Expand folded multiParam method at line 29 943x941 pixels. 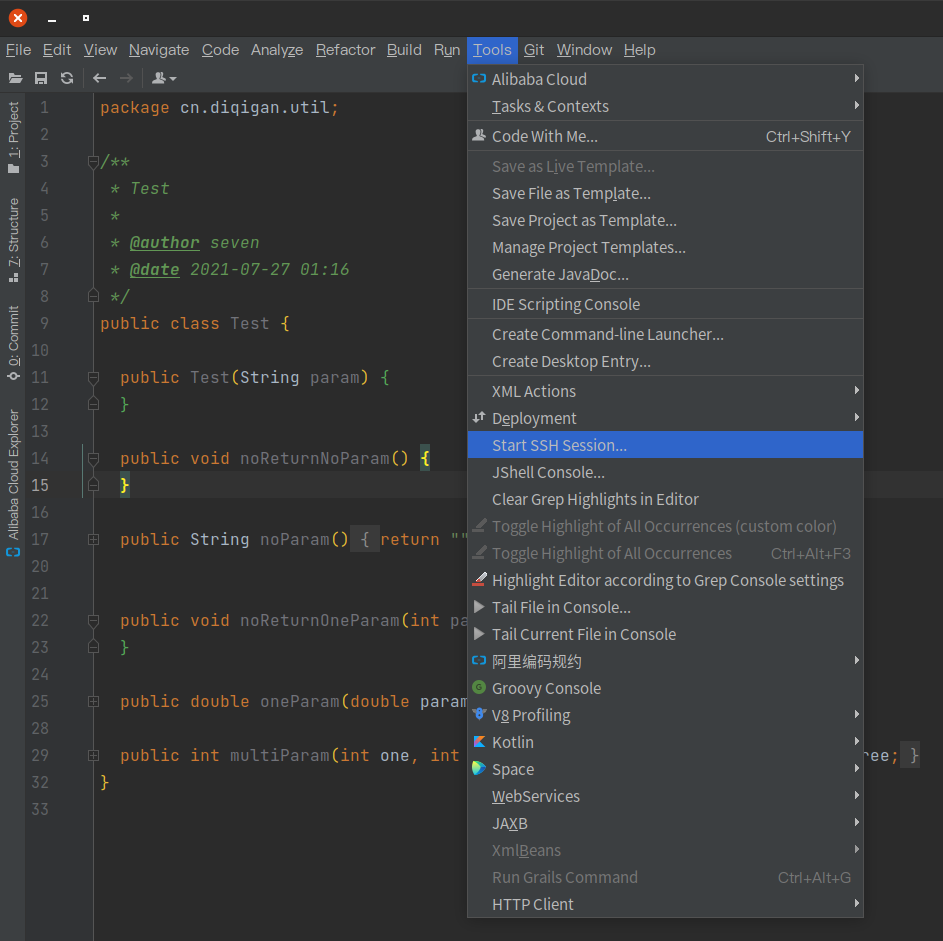coord(93,755)
